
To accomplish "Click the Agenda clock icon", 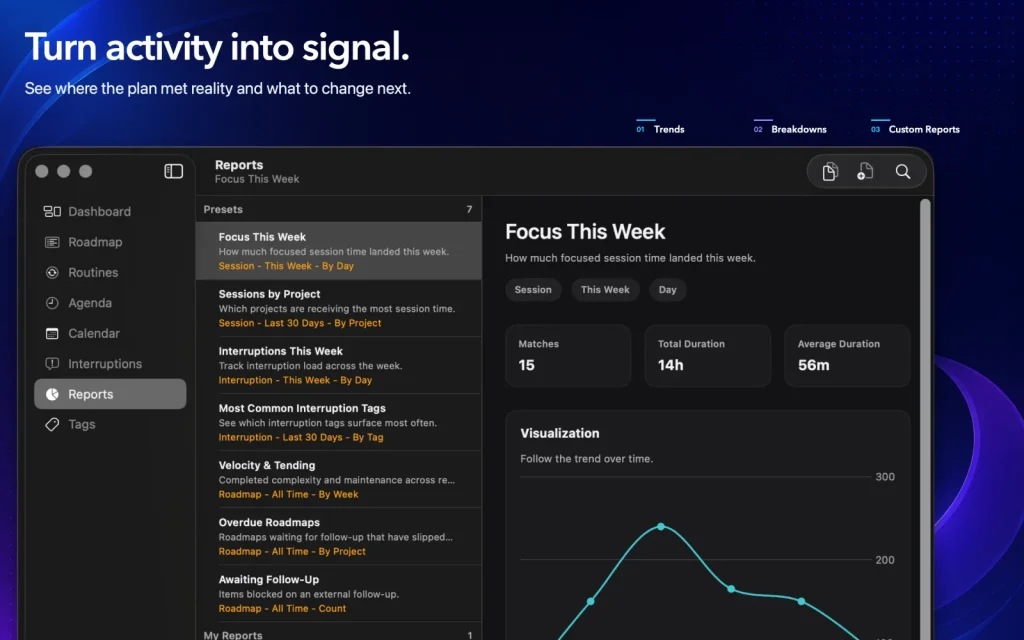I will point(52,303).
